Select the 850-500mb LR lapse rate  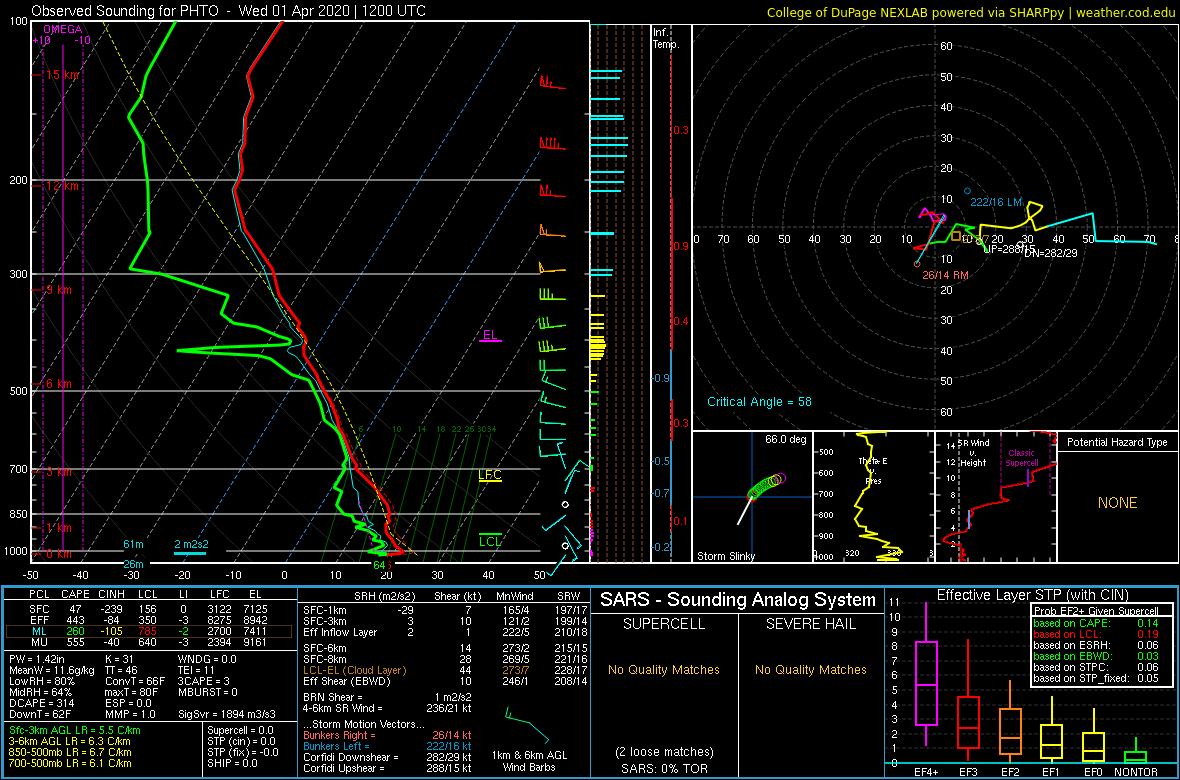coord(71,751)
